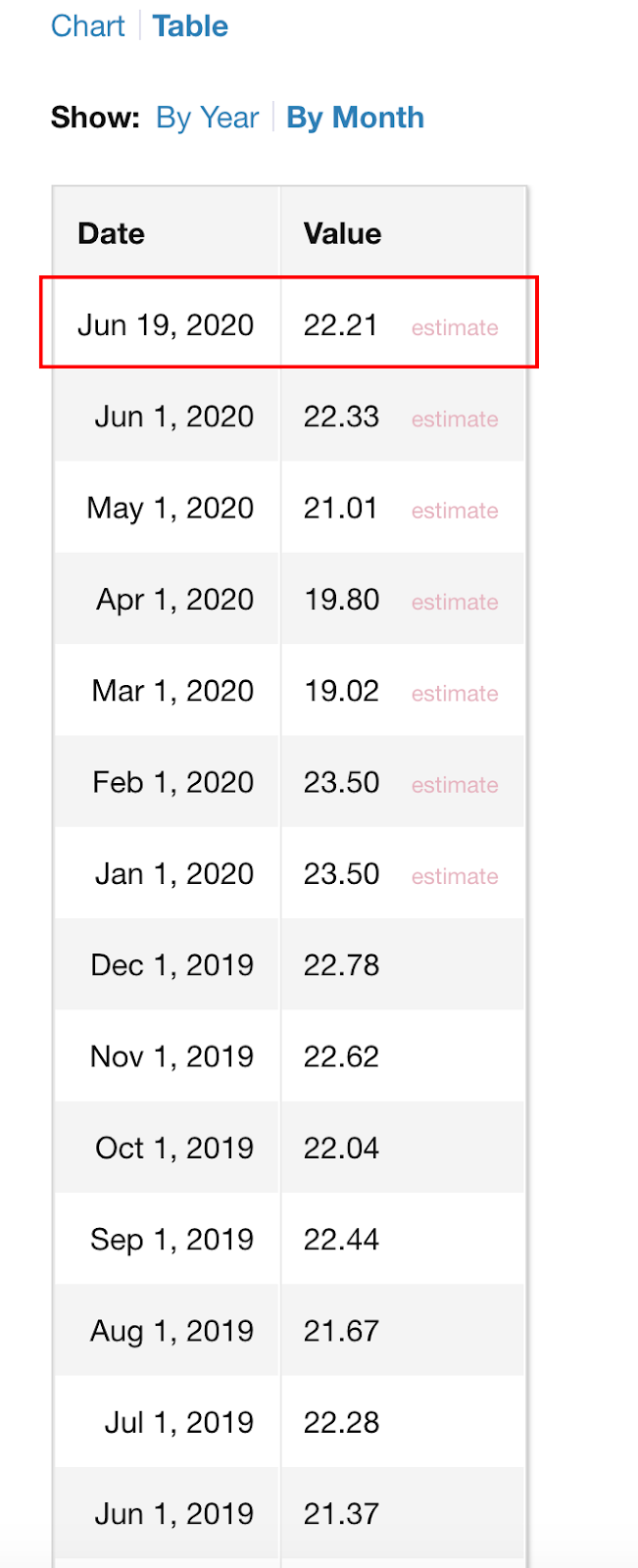This screenshot has width=638, height=1568.
Task: Select the Dec 1, 2019 row
Action: 289,965
